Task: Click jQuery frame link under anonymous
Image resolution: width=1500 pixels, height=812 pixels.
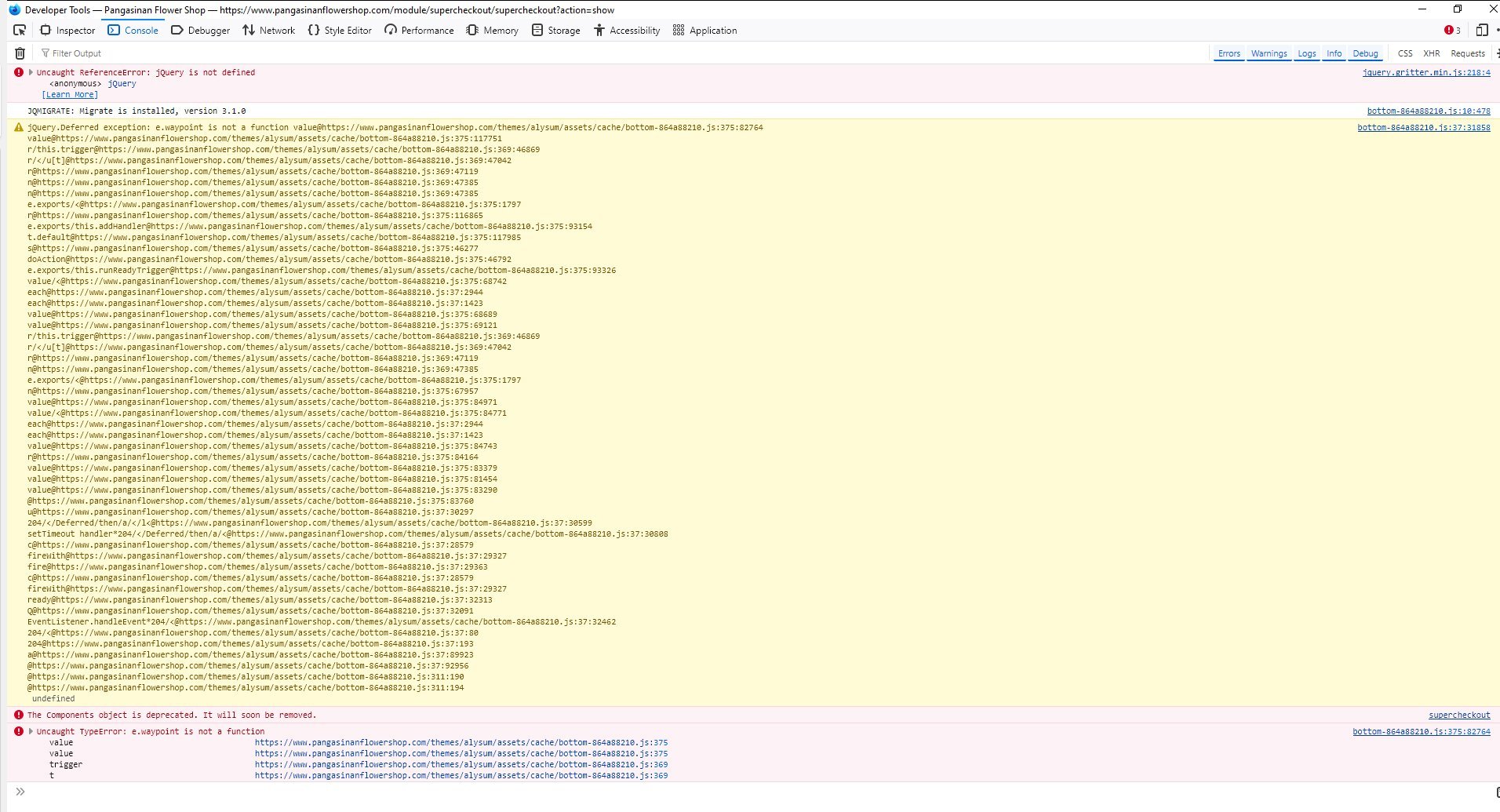Action: click(122, 83)
